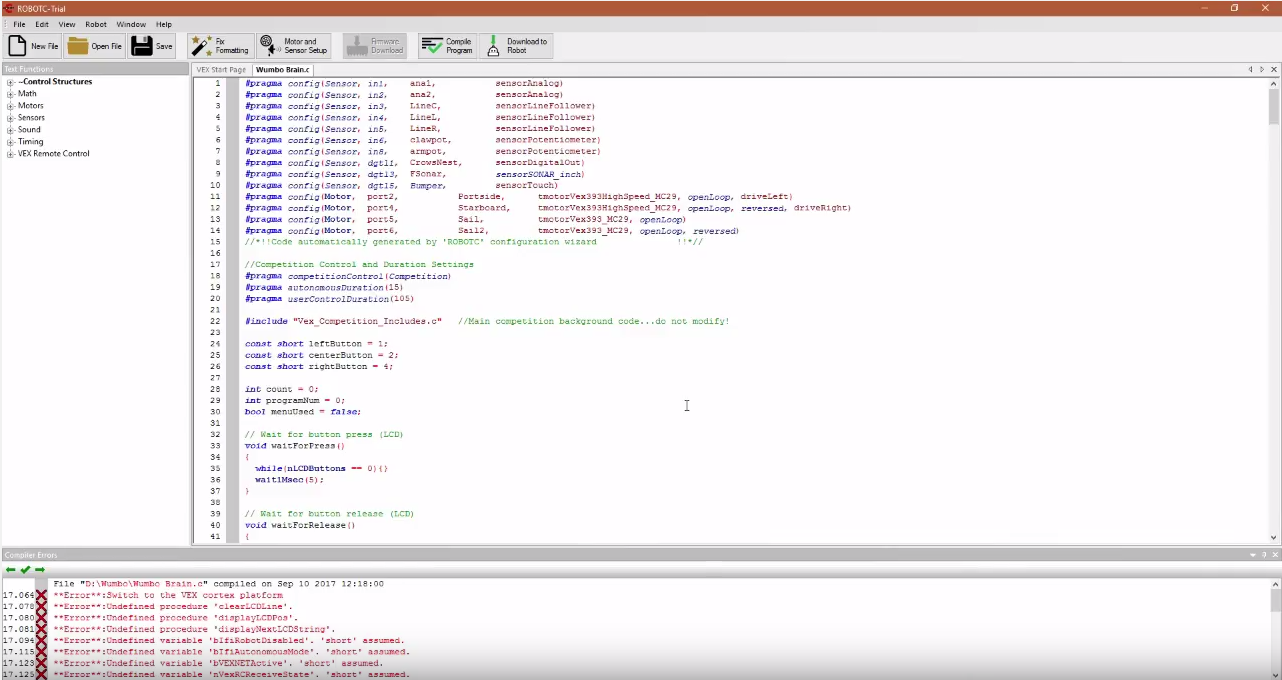Expand the Motors tree node
The width and height of the screenshot is (1282, 680).
click(x=10, y=106)
